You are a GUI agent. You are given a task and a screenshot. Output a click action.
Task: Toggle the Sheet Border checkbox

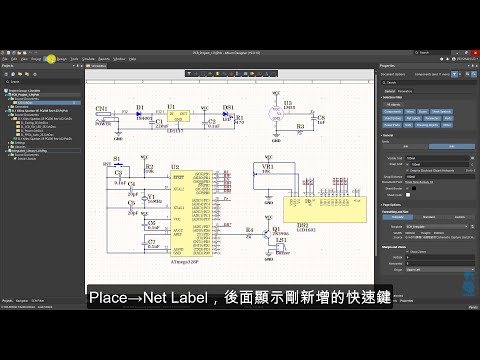pyautogui.click(x=408, y=188)
